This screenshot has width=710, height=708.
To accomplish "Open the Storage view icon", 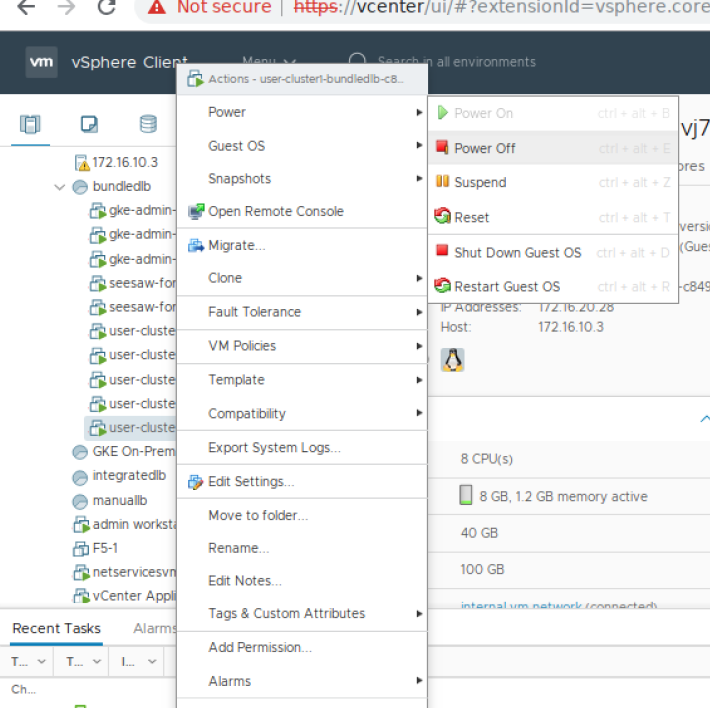I will click(x=148, y=124).
